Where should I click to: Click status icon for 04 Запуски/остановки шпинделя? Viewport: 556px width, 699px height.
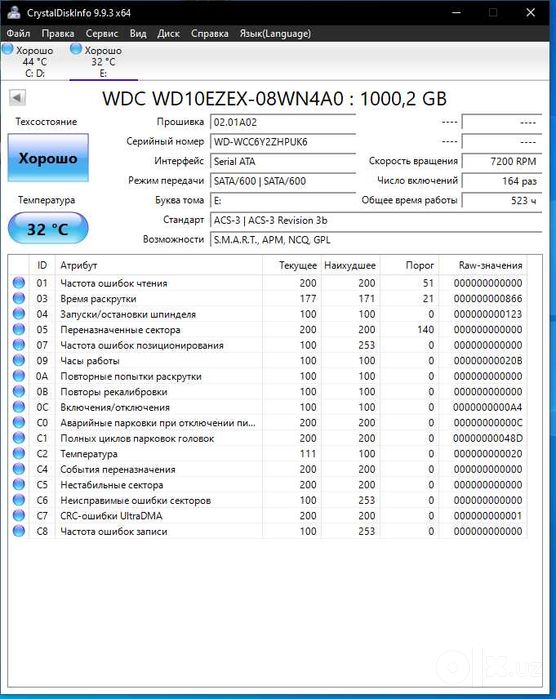pos(19,314)
